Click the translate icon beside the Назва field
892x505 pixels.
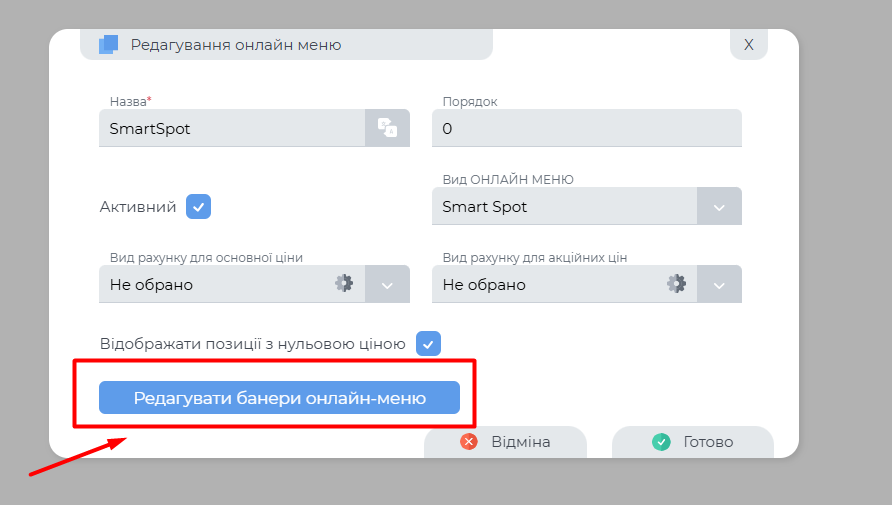click(387, 128)
